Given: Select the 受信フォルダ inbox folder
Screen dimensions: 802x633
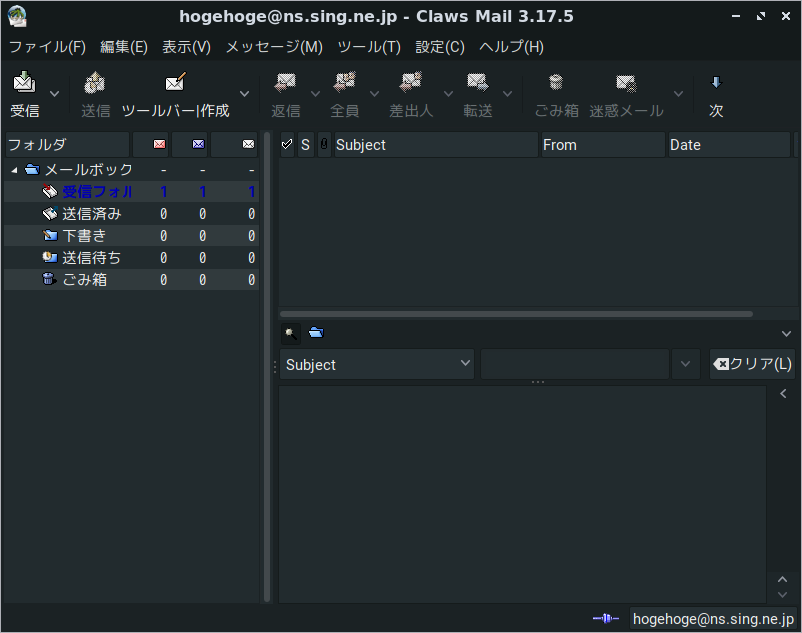Looking at the screenshot, I should pyautogui.click(x=131, y=192).
